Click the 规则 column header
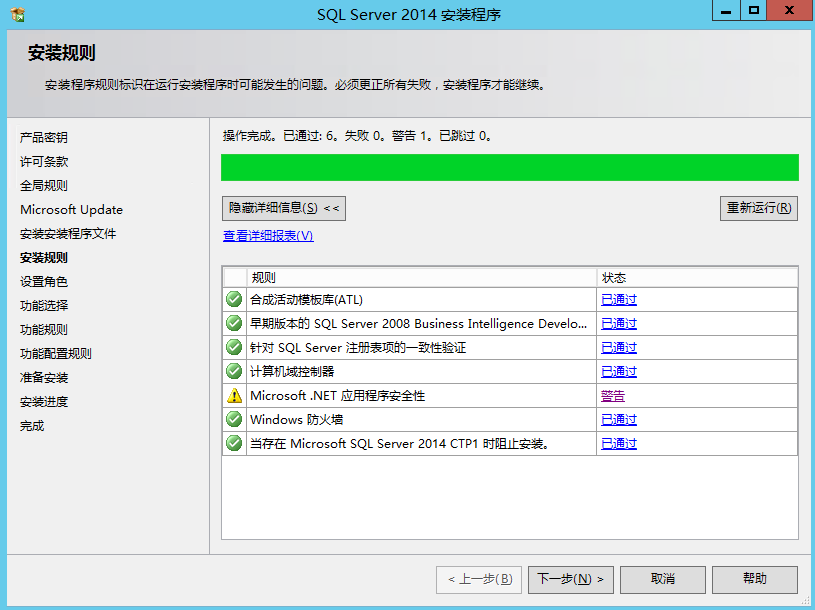 click(x=422, y=277)
